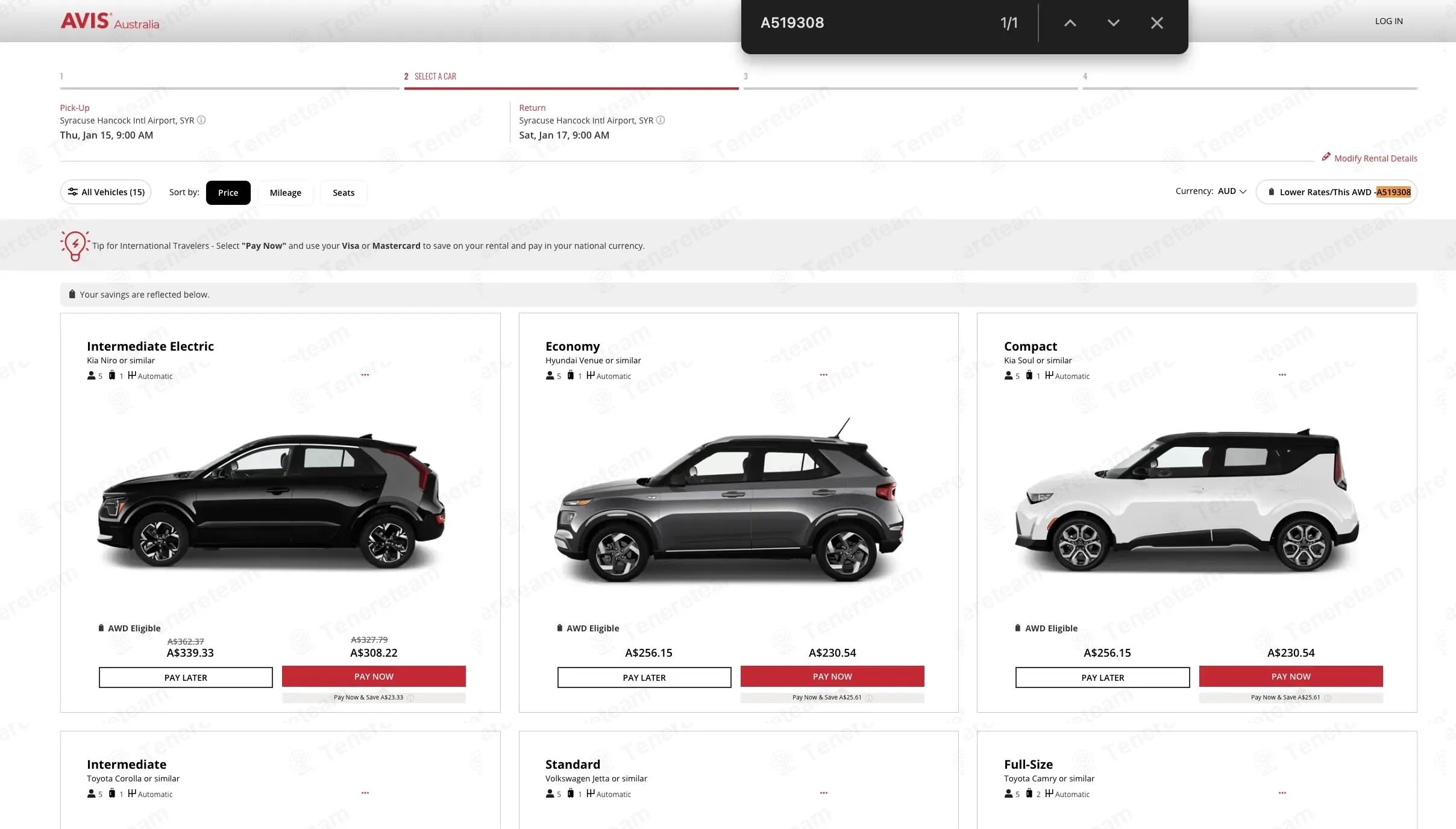This screenshot has width=1456, height=829.
Task: Open more options for Standard Volkswagen Jetta
Action: [x=824, y=793]
